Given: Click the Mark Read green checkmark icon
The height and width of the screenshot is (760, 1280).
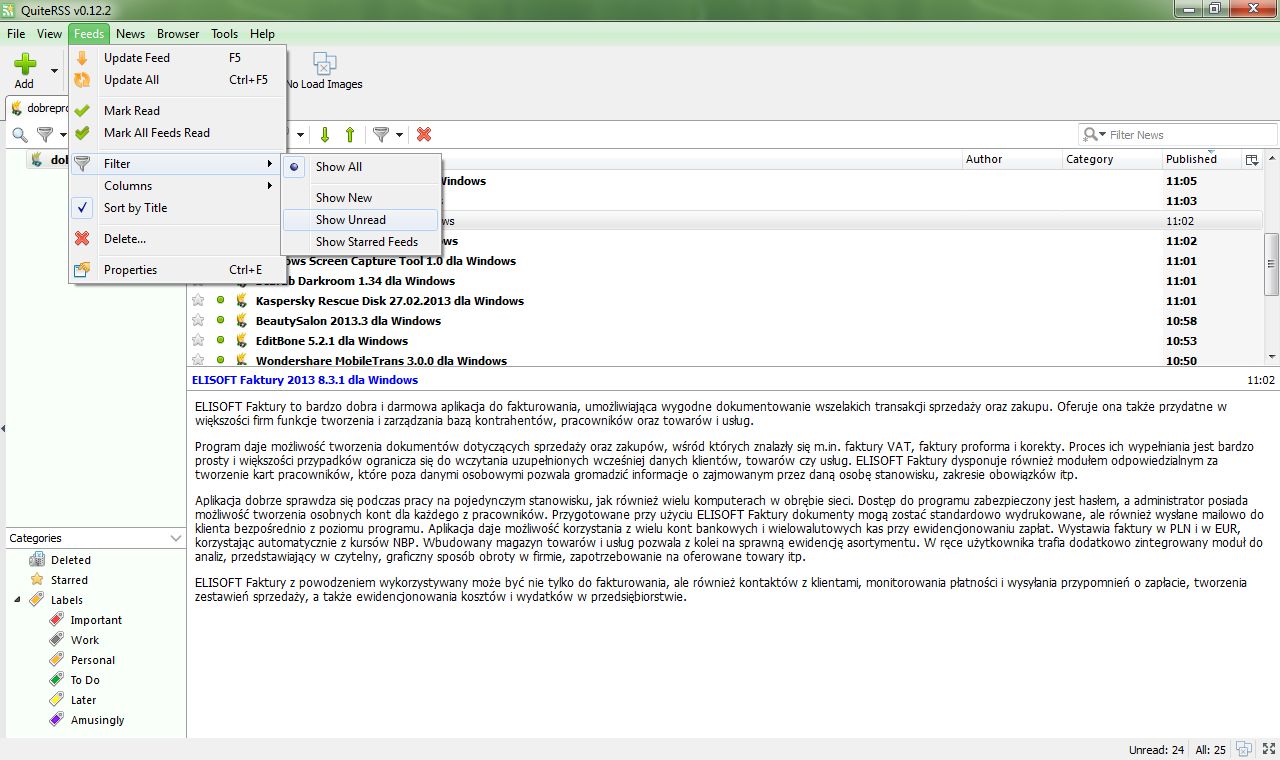Looking at the screenshot, I should pos(82,111).
